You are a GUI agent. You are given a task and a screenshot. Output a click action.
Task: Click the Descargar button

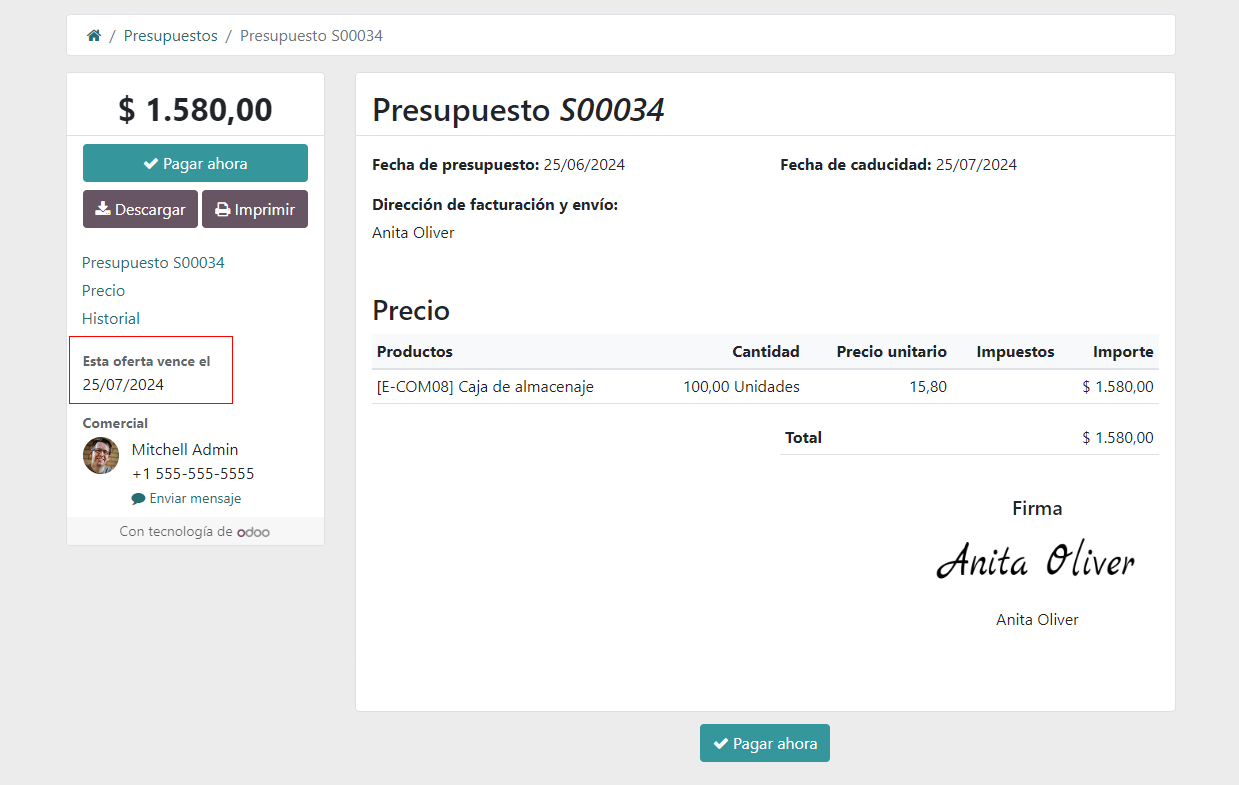click(140, 209)
